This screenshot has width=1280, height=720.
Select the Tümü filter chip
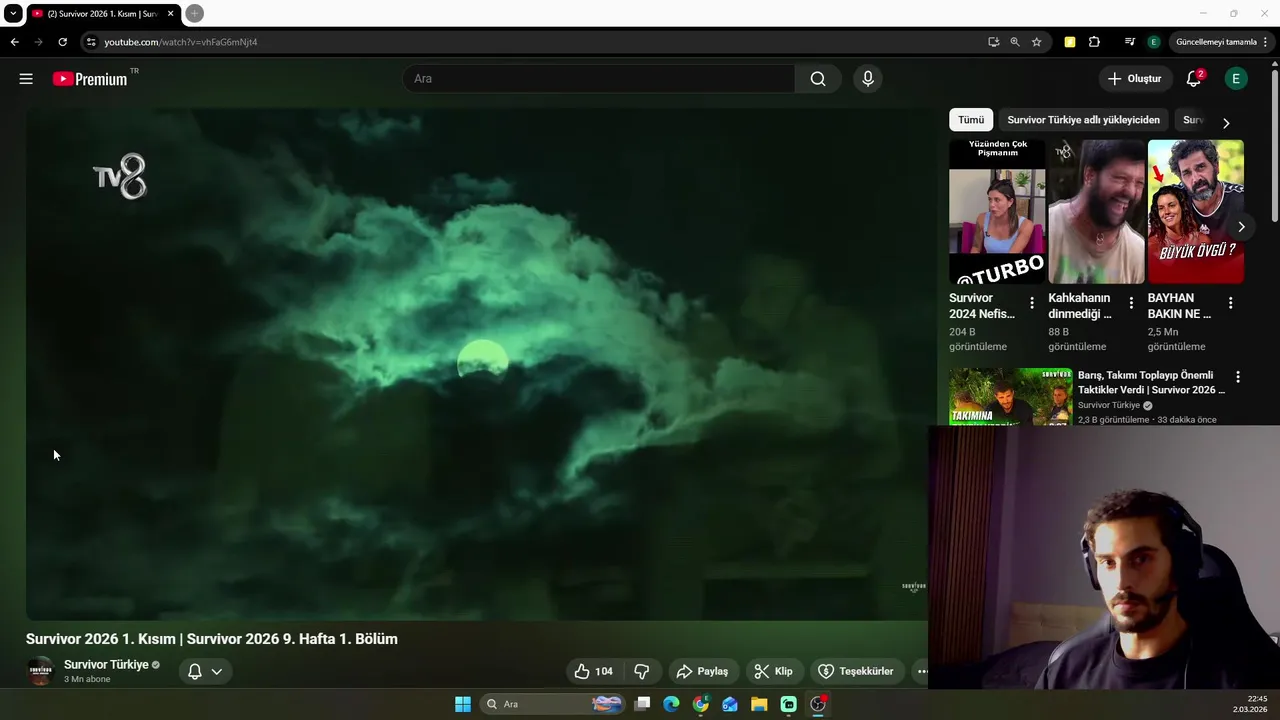click(x=971, y=120)
